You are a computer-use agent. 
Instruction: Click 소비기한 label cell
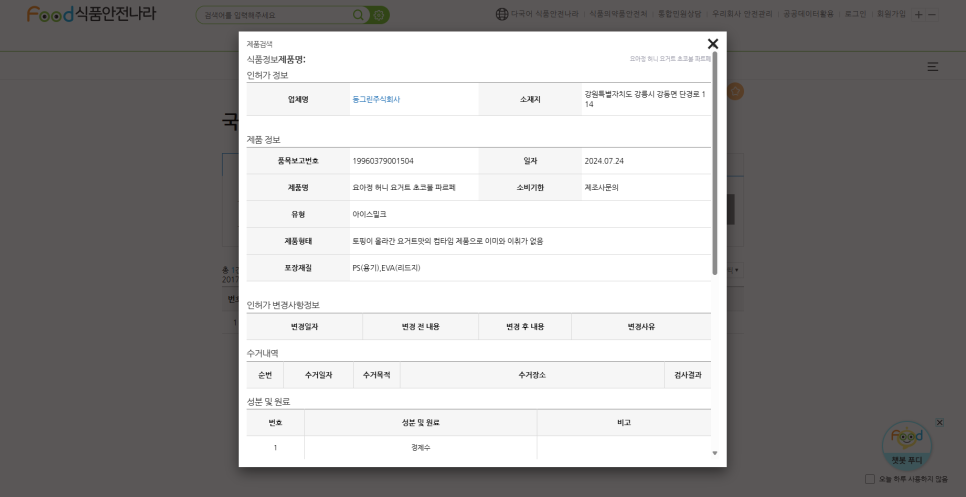coord(530,188)
